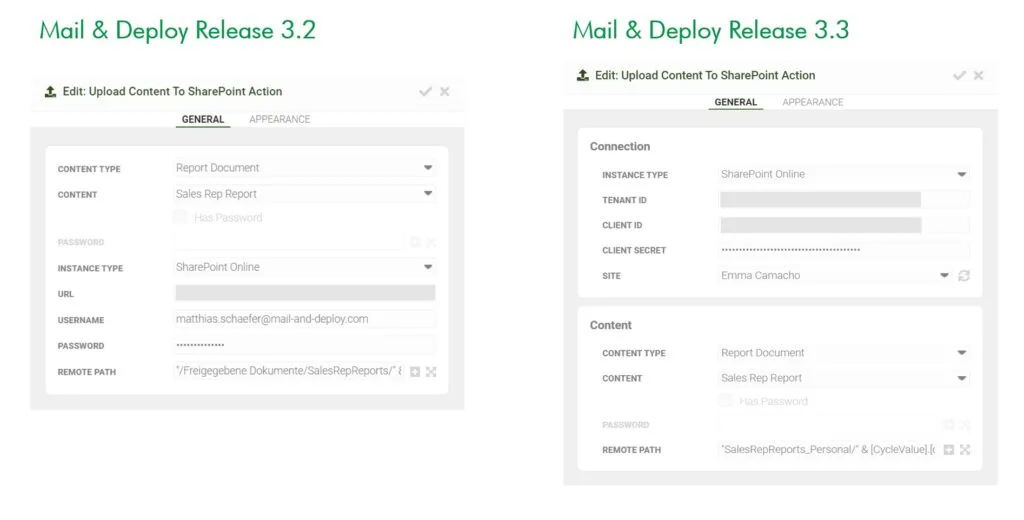Open Instance Type dropdown in Release 3.2

[305, 267]
